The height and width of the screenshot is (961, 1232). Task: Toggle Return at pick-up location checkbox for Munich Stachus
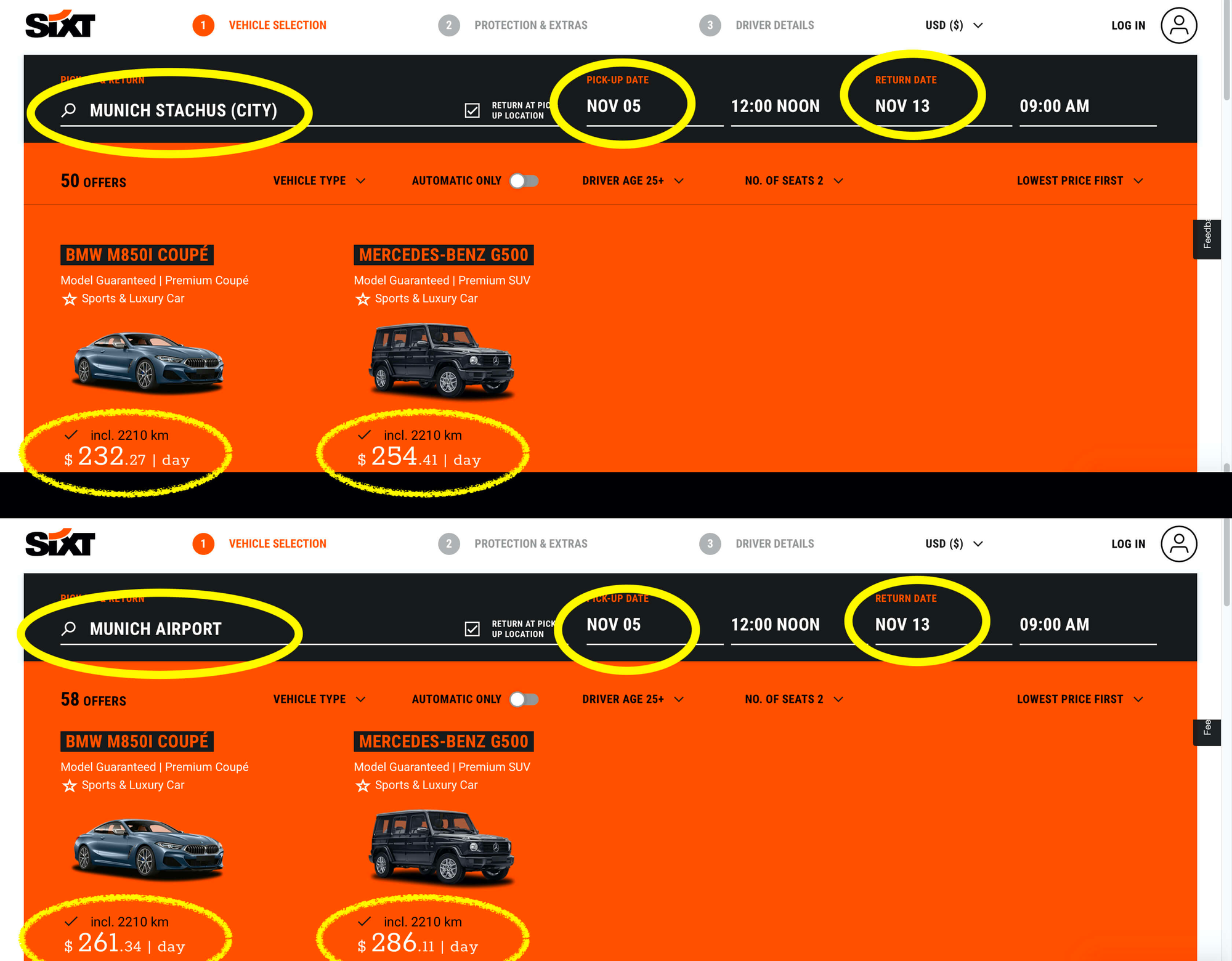pyautogui.click(x=472, y=110)
